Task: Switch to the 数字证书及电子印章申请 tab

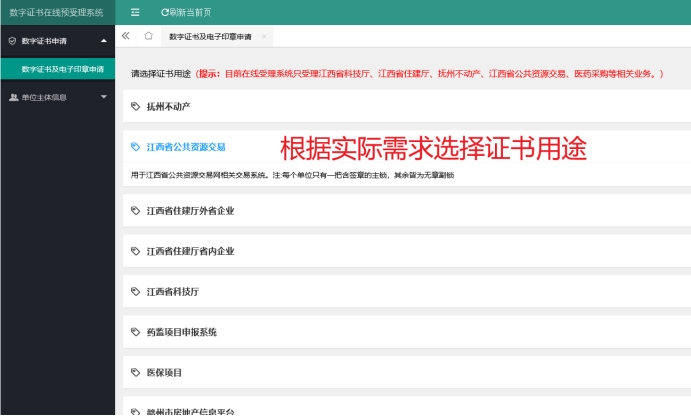Action: pos(210,36)
